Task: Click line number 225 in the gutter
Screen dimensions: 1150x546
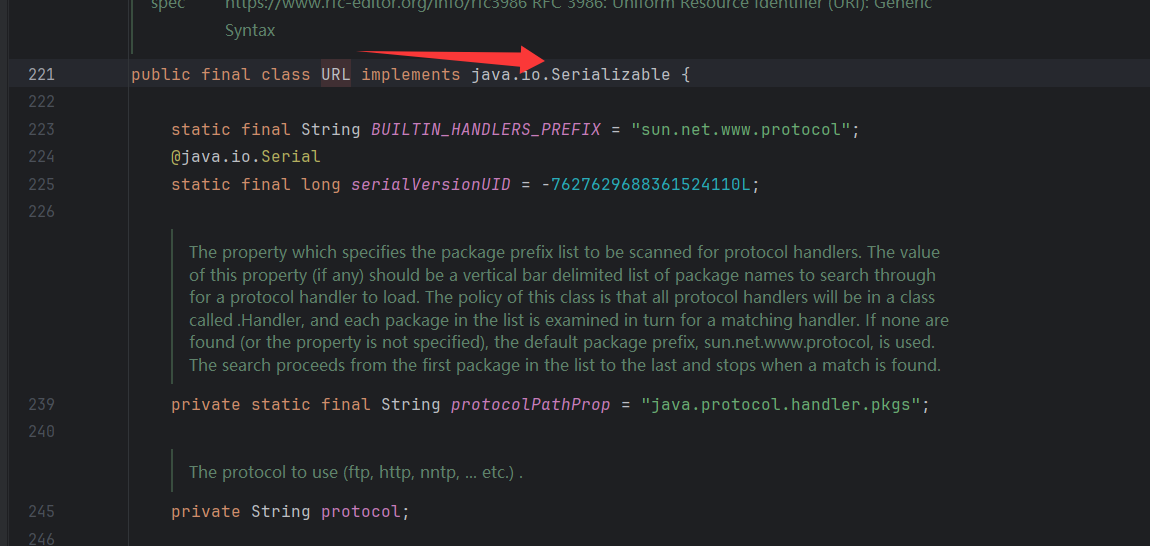Action: click(42, 184)
